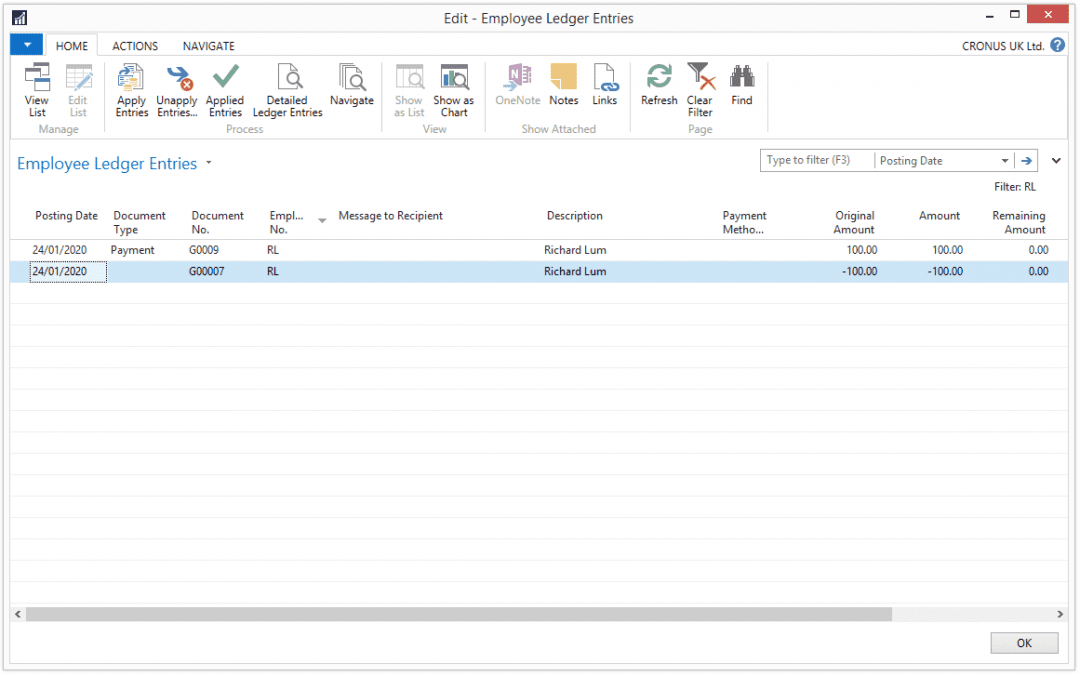The width and height of the screenshot is (1080, 676).
Task: Open the record in OneNote
Action: [517, 90]
